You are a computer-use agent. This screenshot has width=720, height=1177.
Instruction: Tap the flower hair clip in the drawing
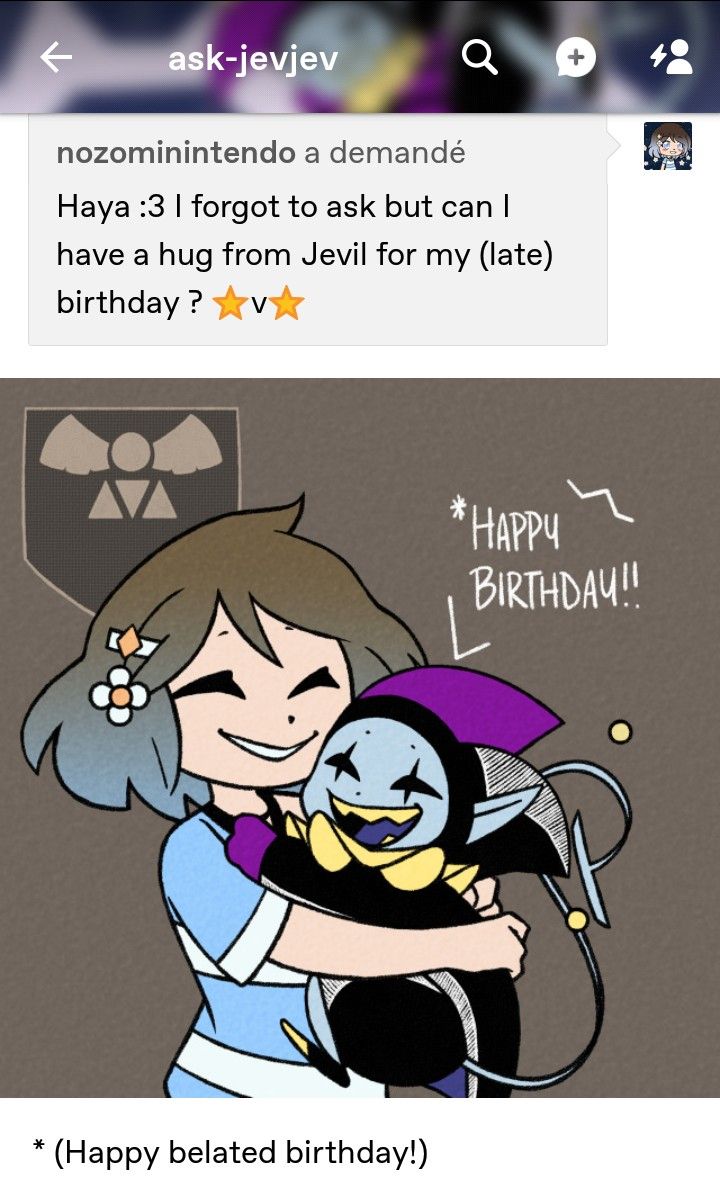[x=119, y=695]
